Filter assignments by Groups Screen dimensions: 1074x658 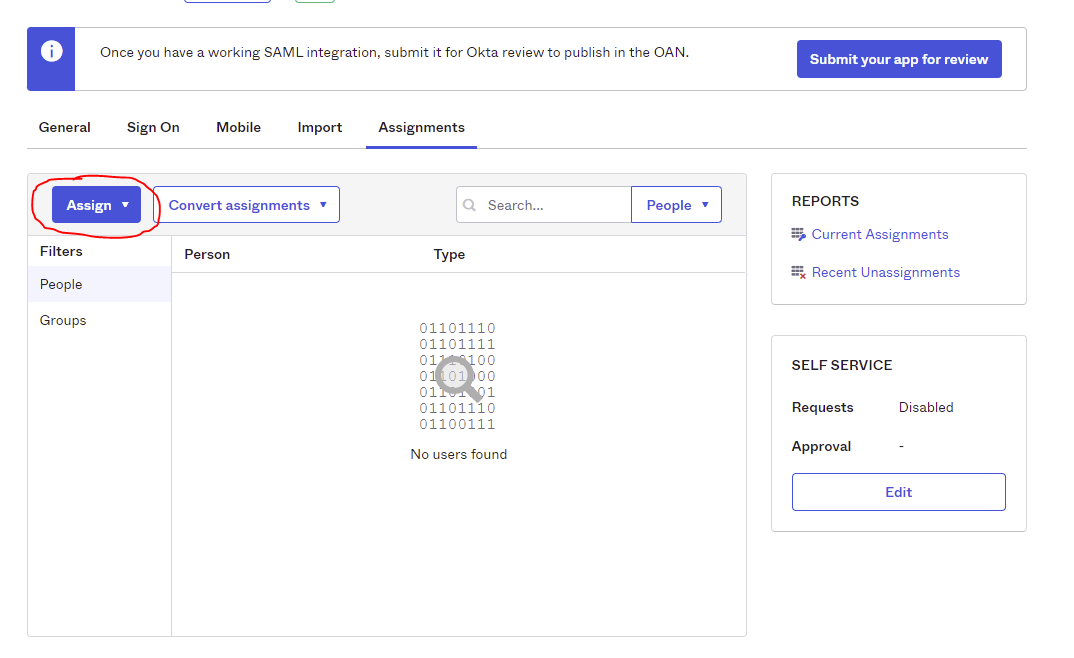point(63,321)
